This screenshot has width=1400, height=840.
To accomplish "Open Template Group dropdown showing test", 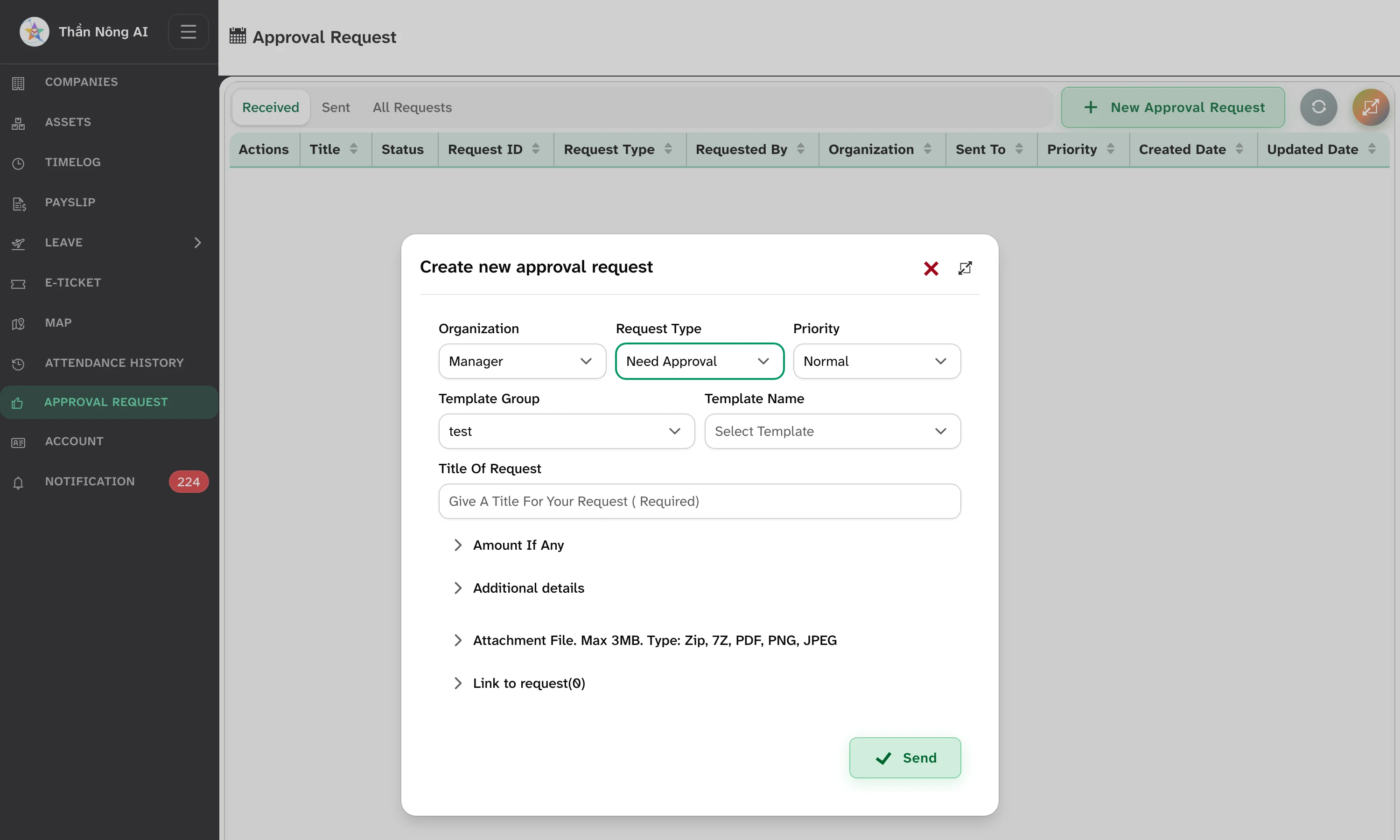I will 567,431.
